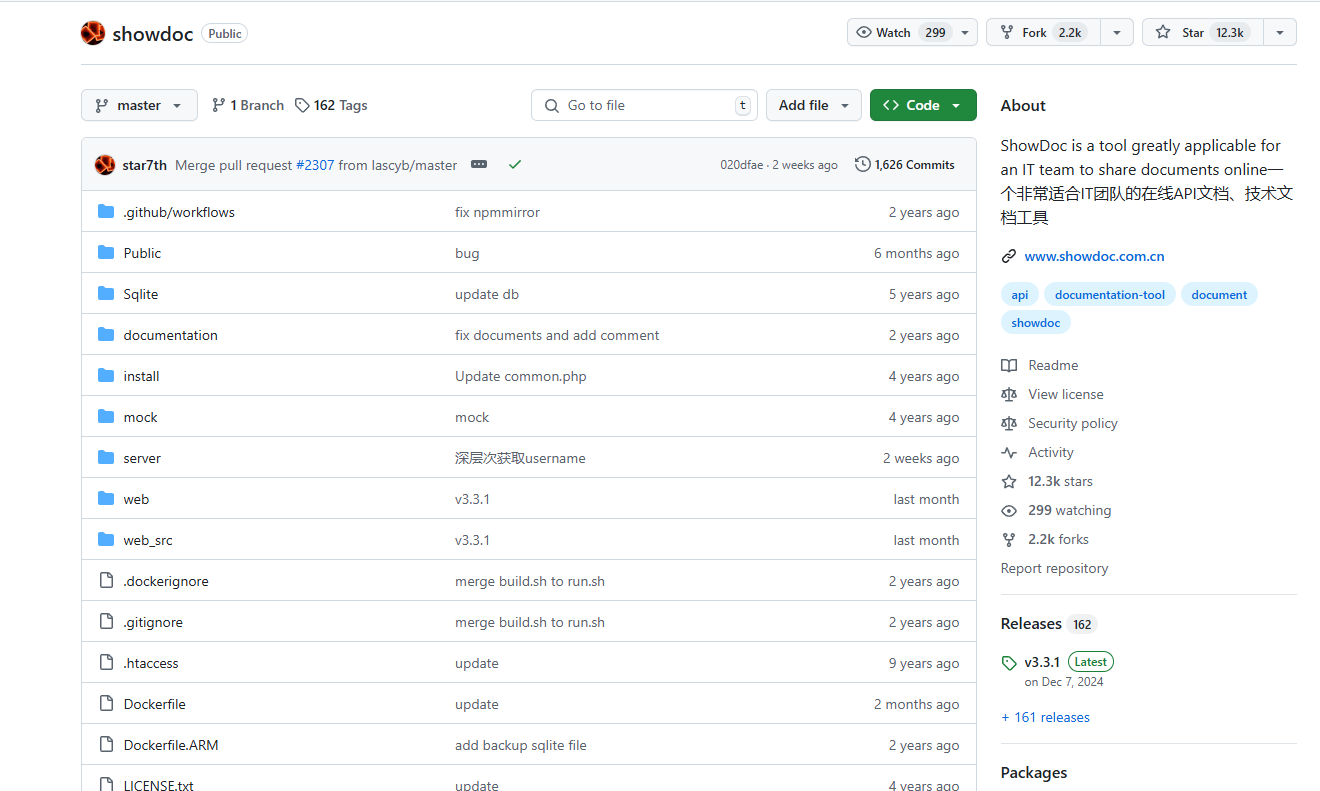1320x791 pixels.
Task: Open the Security policy link
Action: pos(1073,423)
